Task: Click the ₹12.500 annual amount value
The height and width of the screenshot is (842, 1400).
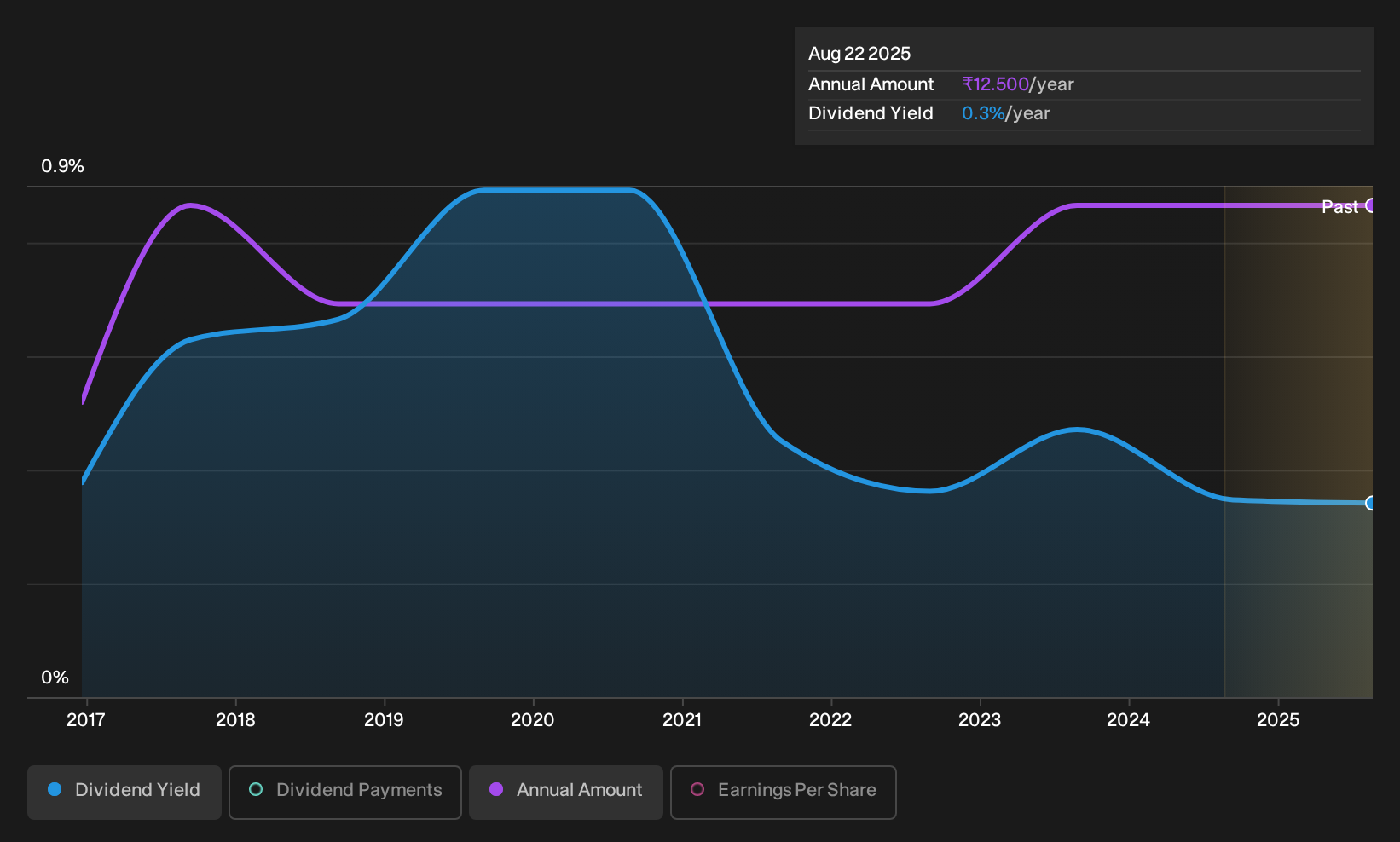Action: (x=995, y=84)
